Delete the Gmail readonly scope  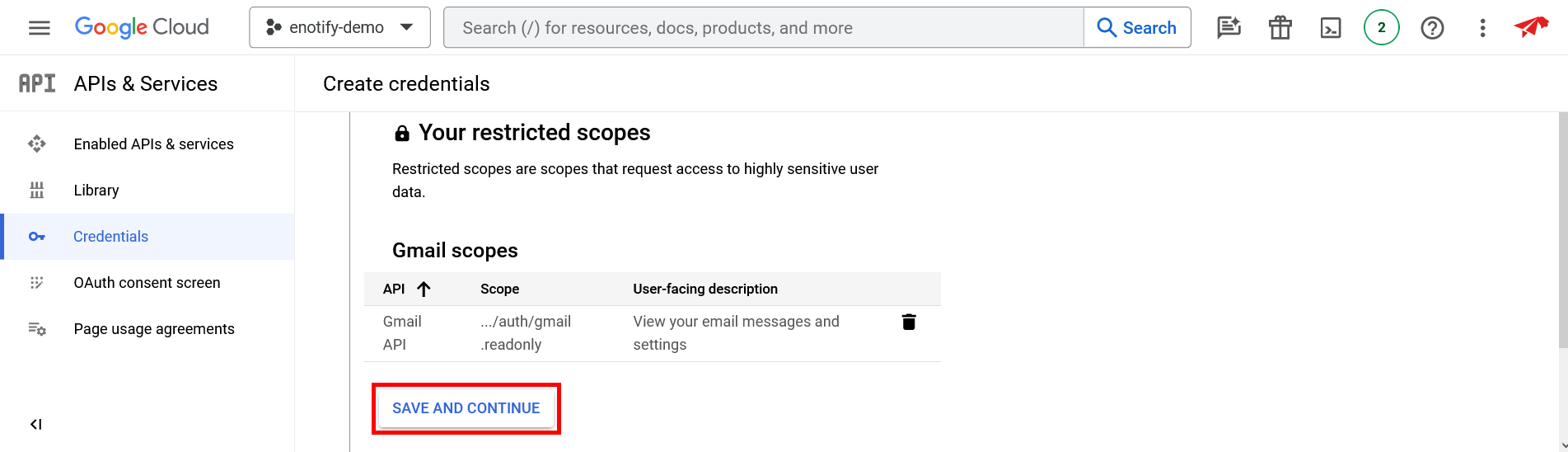click(909, 322)
